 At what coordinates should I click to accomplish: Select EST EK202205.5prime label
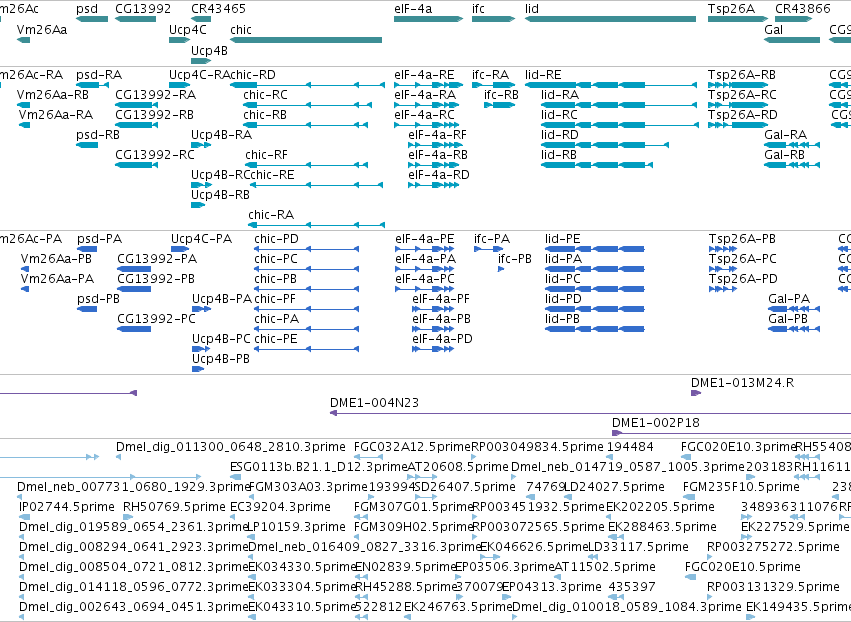(660, 507)
